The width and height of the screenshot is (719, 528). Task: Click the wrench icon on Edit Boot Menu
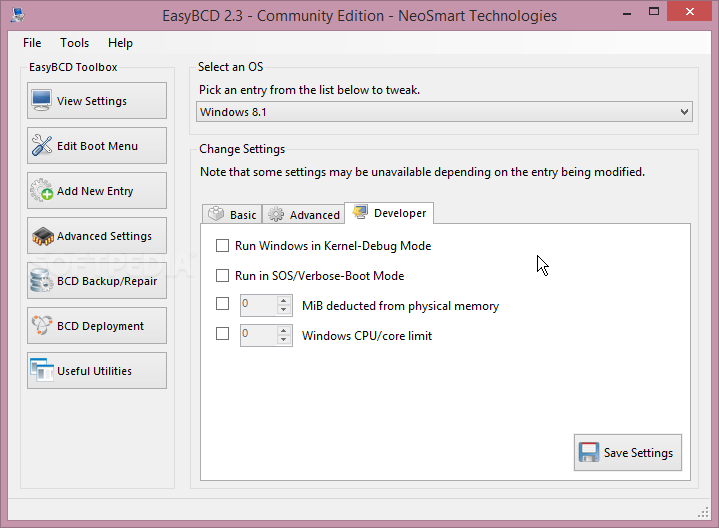pos(42,145)
